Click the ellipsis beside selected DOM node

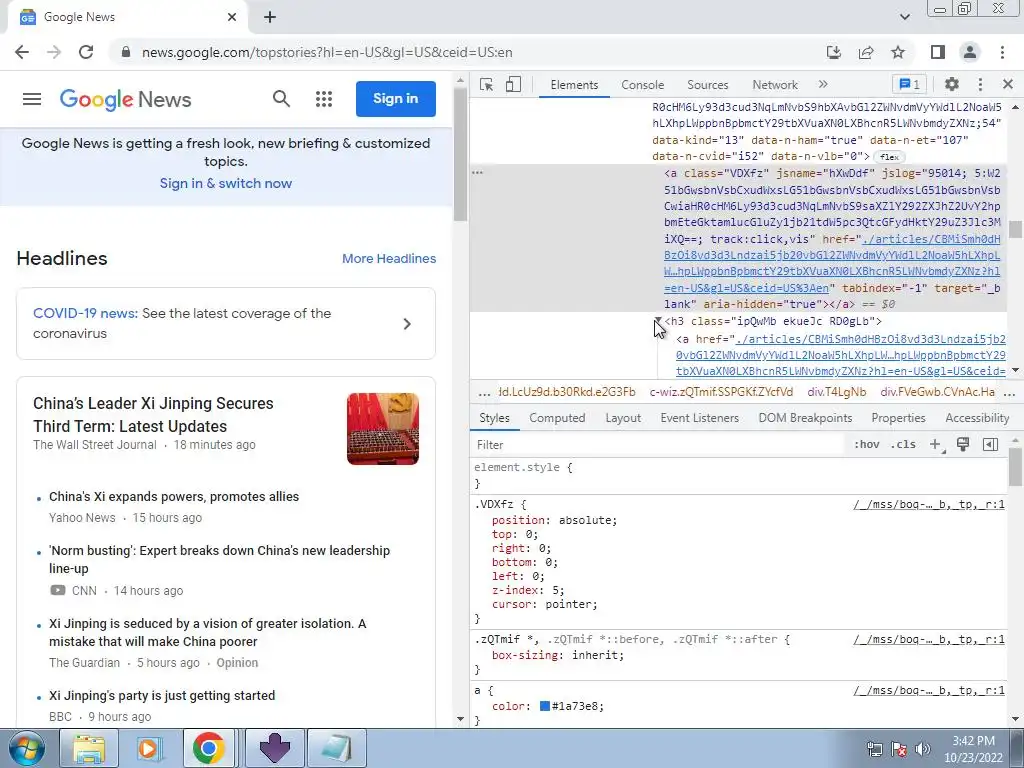click(477, 173)
